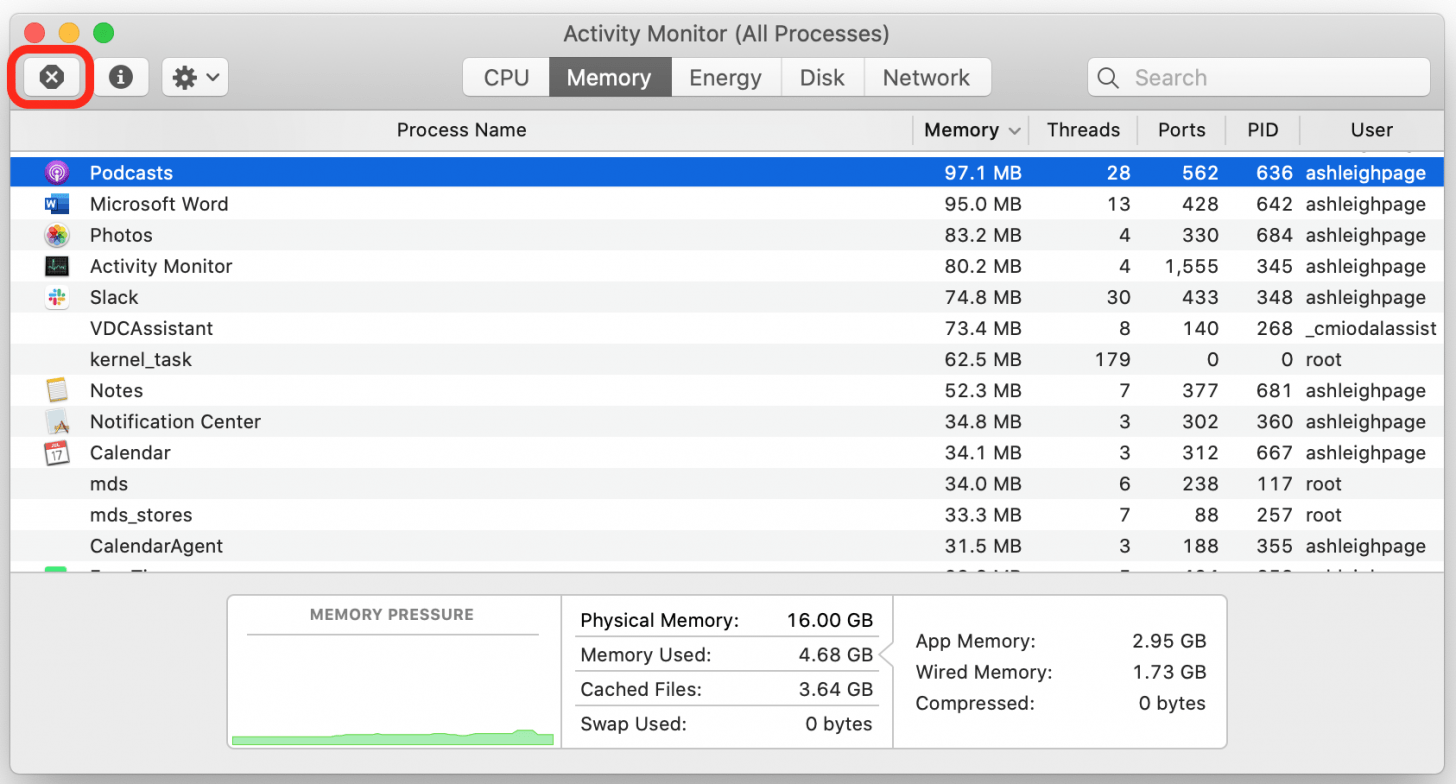The width and height of the screenshot is (1456, 784).
Task: Sort by the Threads column header
Action: [x=1083, y=130]
